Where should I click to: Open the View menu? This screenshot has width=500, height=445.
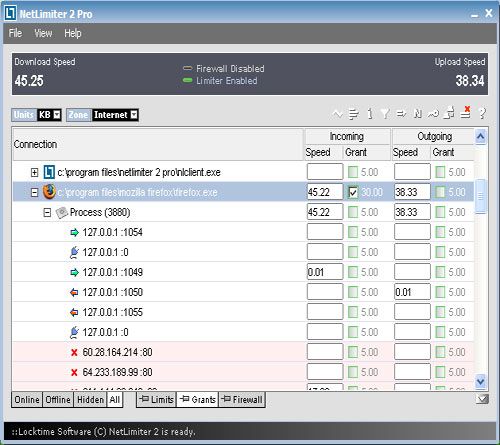[43, 33]
